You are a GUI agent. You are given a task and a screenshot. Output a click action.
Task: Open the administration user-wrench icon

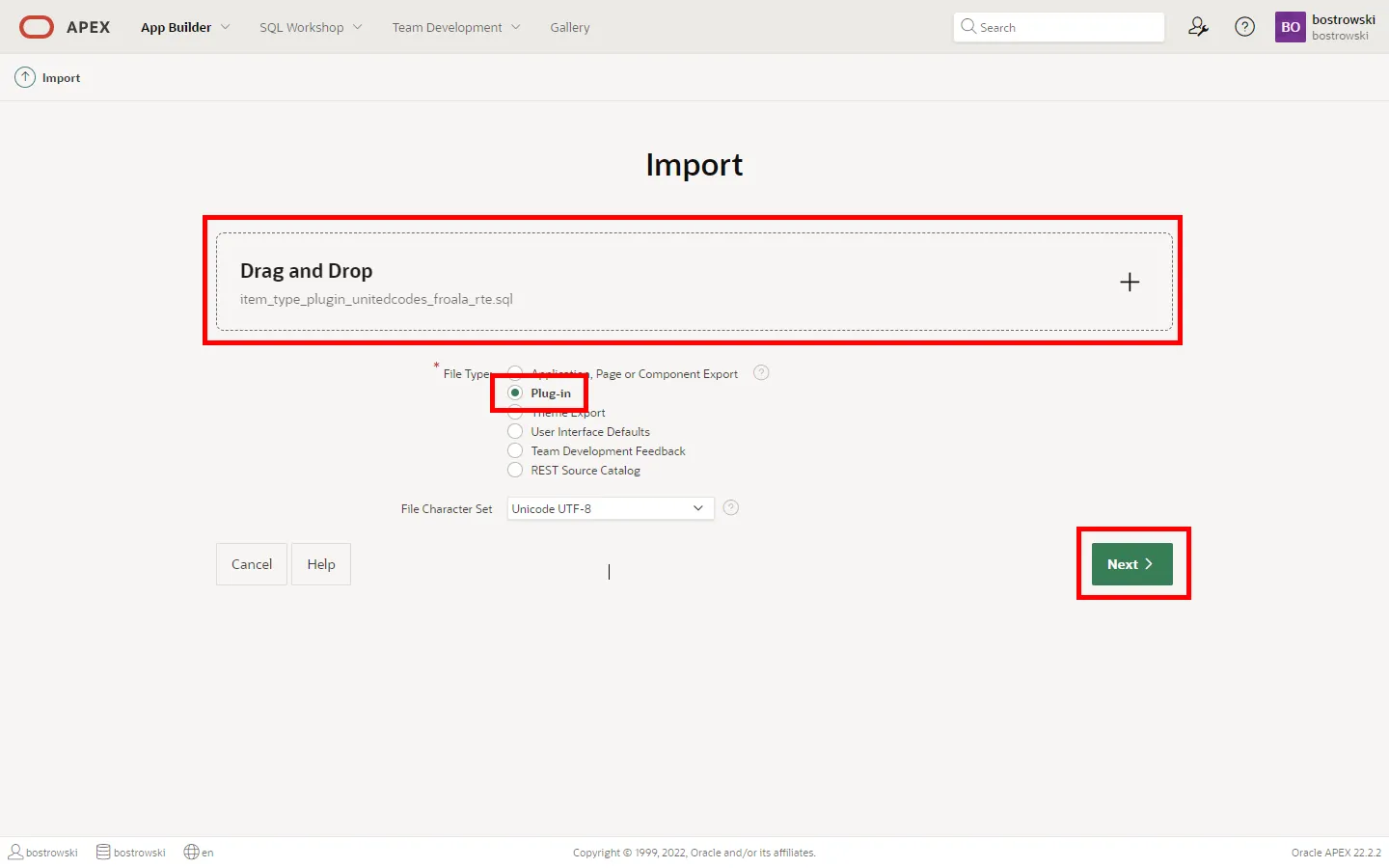(1198, 27)
